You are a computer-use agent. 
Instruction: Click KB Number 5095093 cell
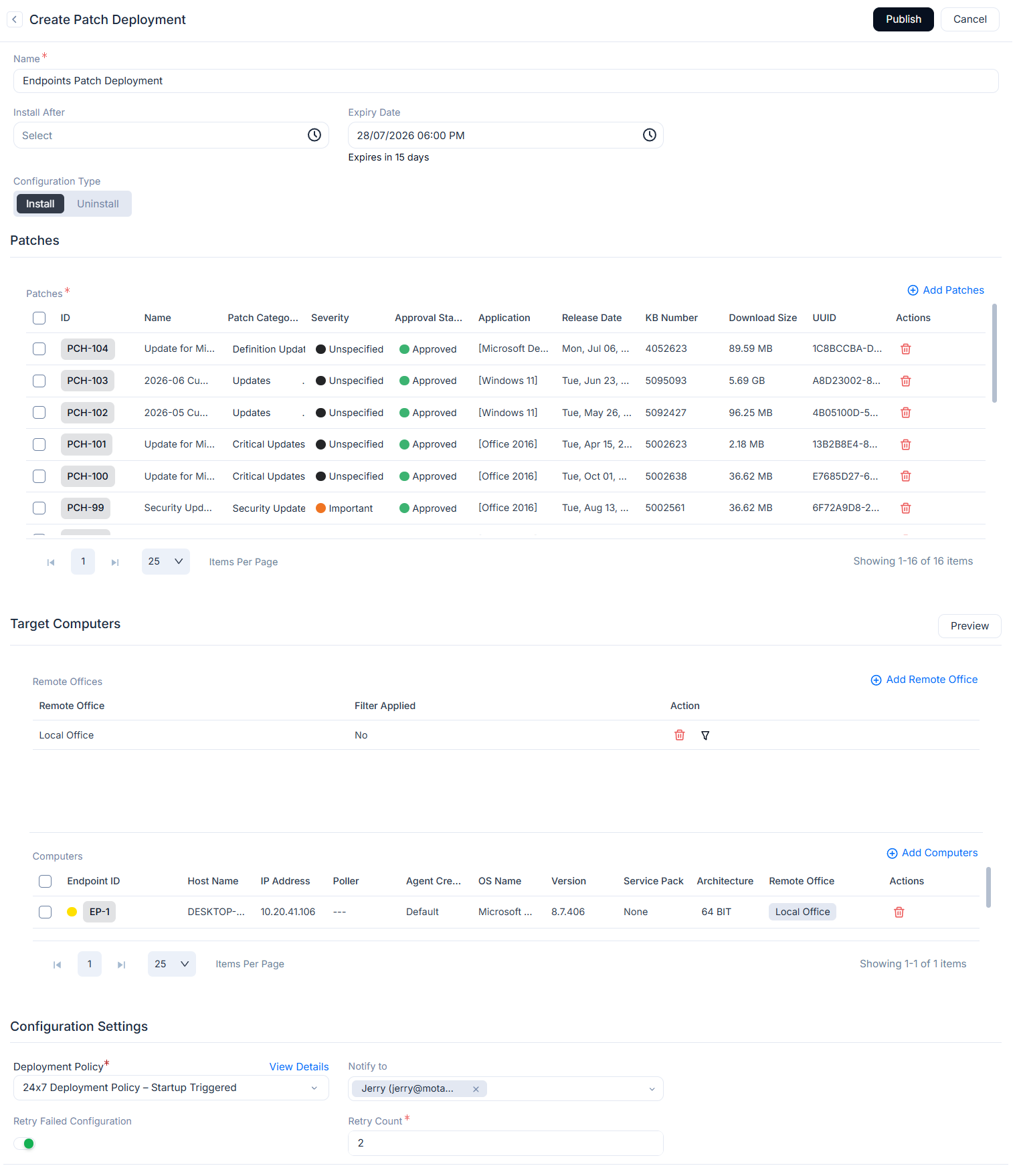pos(666,381)
